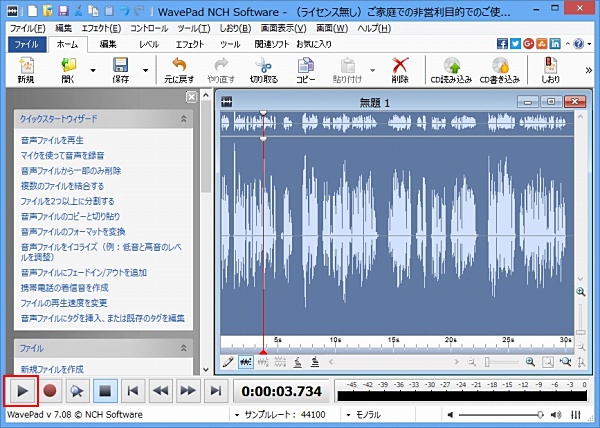
Task: Click quick-access undo arrow in title bar
Action: [124, 11]
